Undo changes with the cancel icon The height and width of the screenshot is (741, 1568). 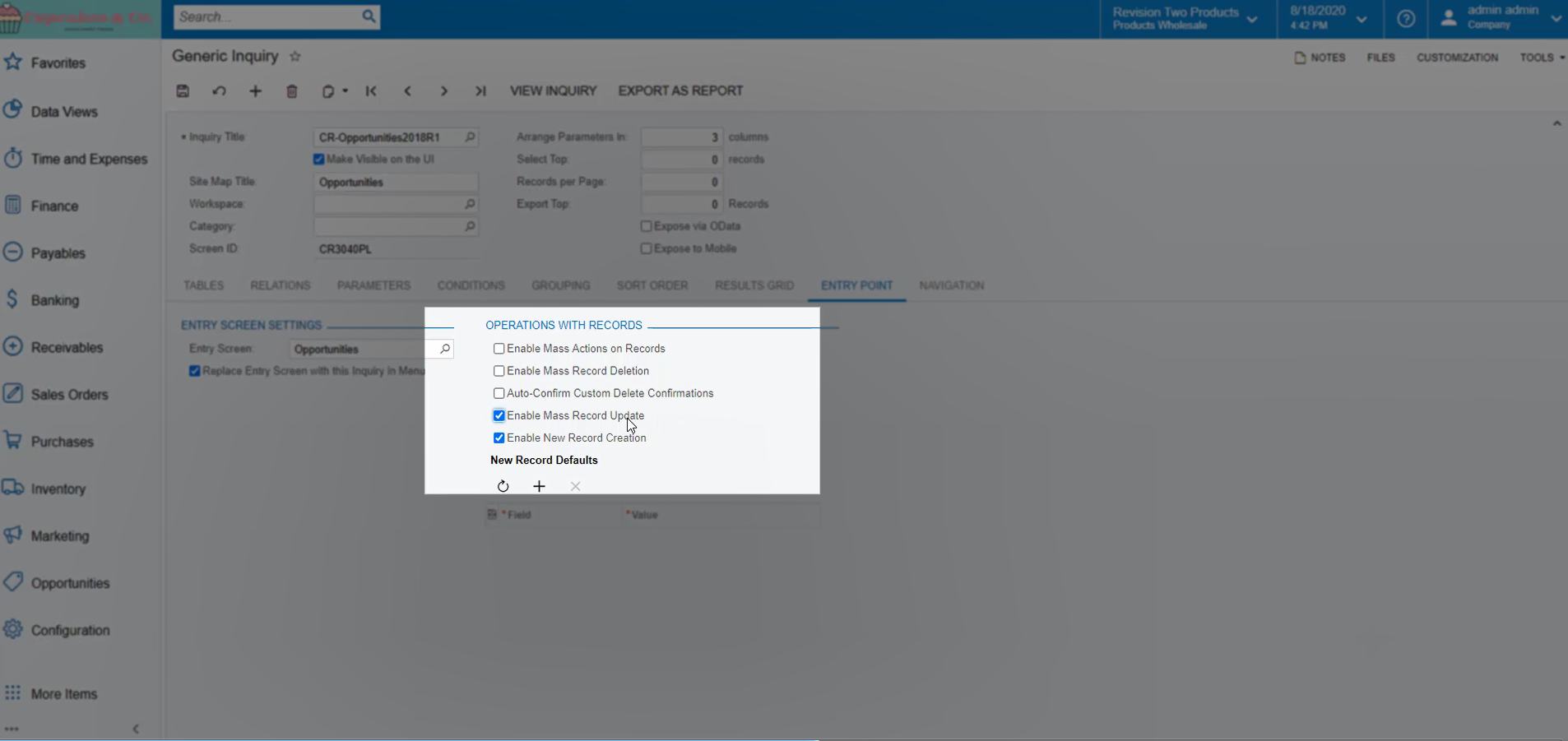(219, 91)
